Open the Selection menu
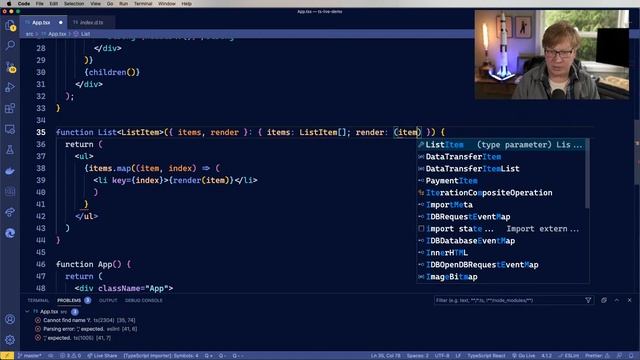 click(74, 4)
